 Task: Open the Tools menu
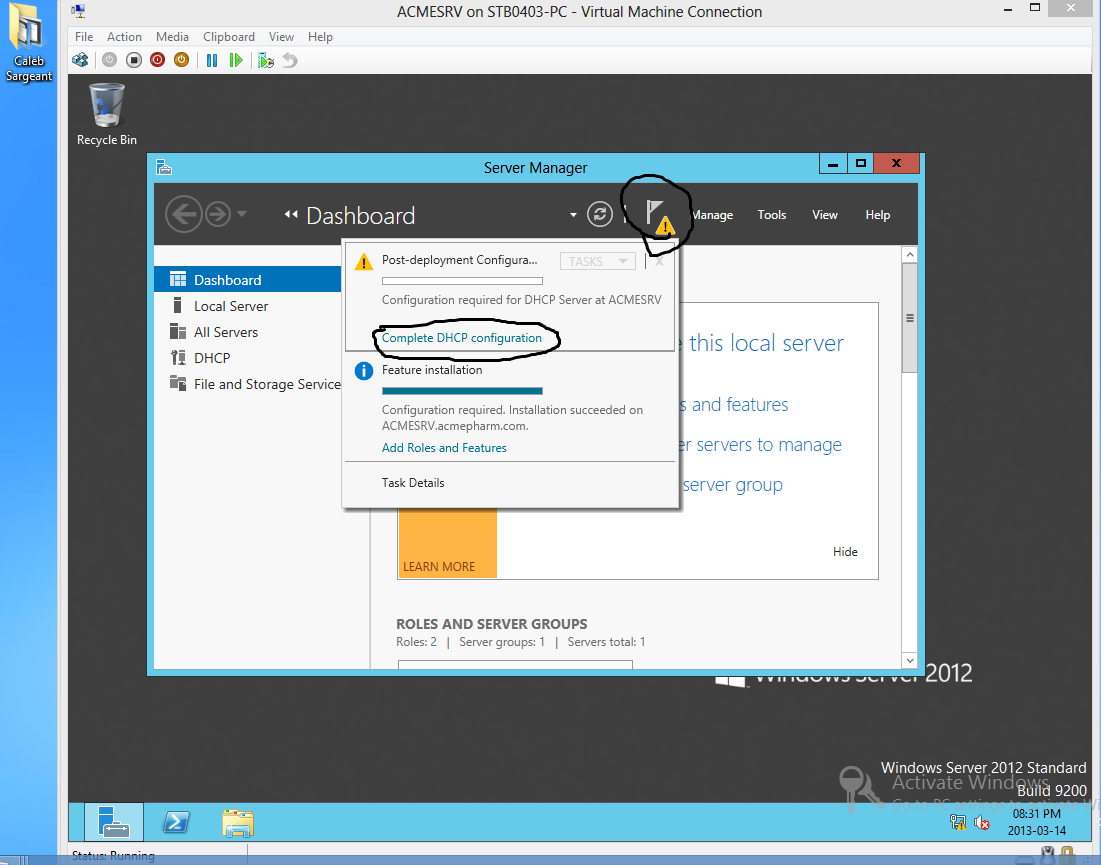772,215
